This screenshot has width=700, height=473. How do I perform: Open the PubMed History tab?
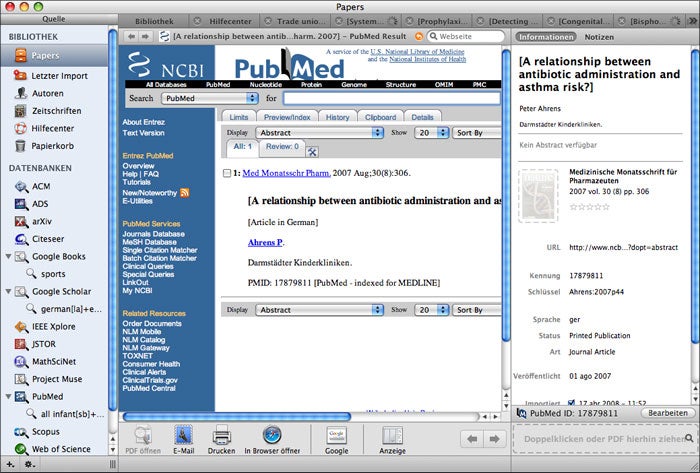338,117
